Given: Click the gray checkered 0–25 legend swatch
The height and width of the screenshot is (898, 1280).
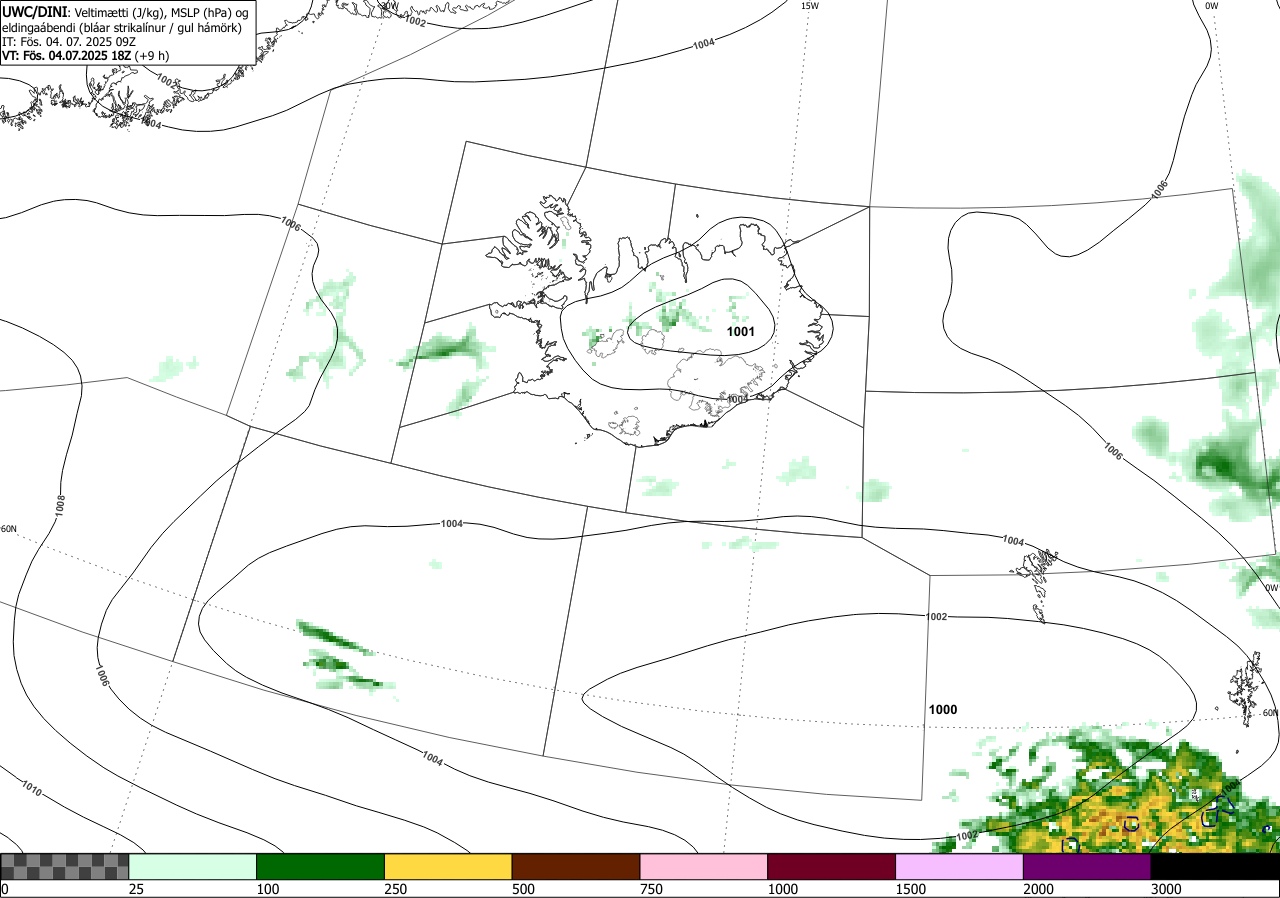Looking at the screenshot, I should [x=64, y=866].
